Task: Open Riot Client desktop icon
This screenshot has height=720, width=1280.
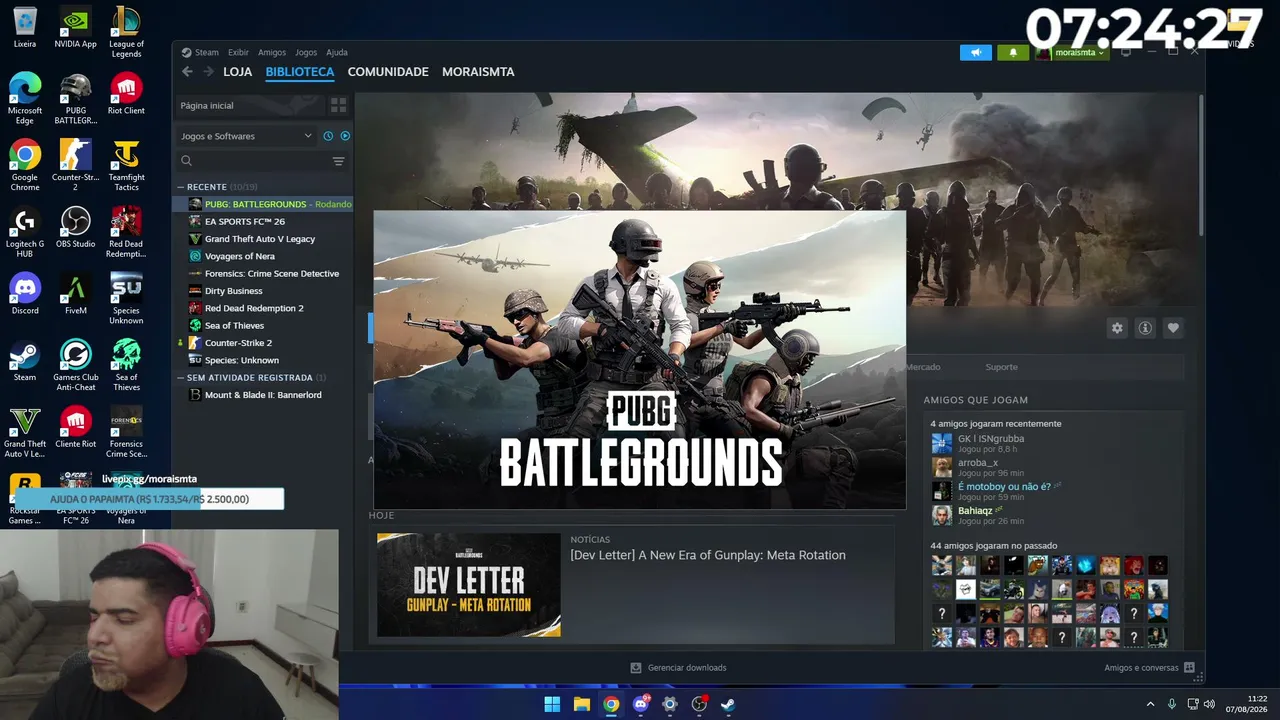Action: [x=126, y=95]
